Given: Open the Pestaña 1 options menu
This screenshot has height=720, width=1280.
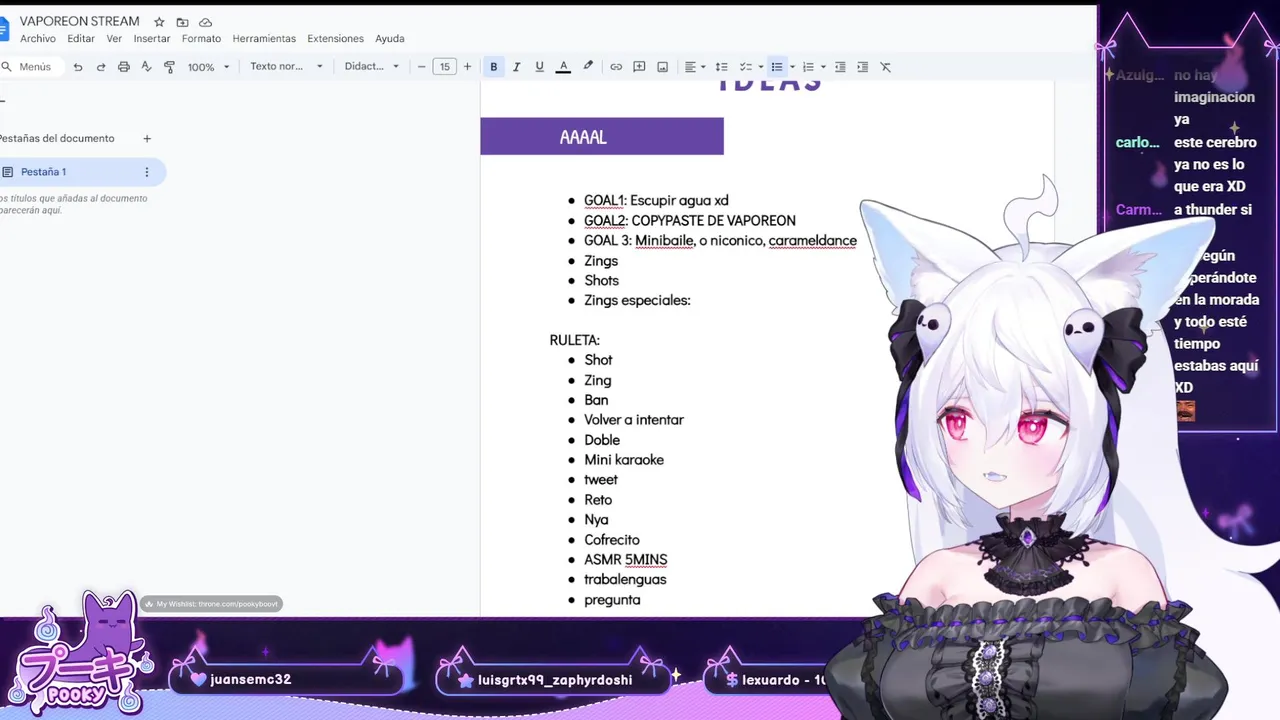Looking at the screenshot, I should [146, 172].
